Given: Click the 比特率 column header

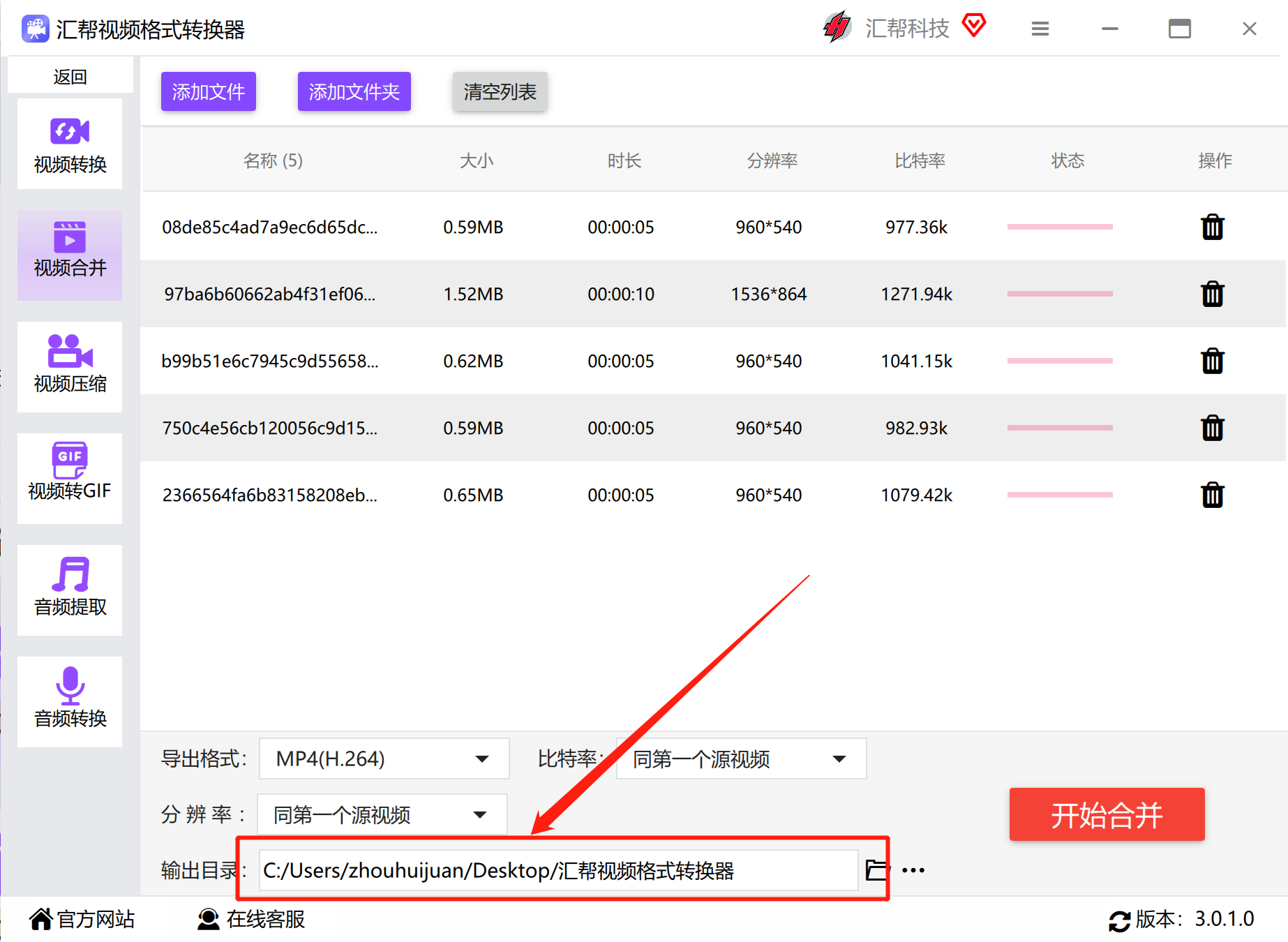Looking at the screenshot, I should click(x=920, y=160).
